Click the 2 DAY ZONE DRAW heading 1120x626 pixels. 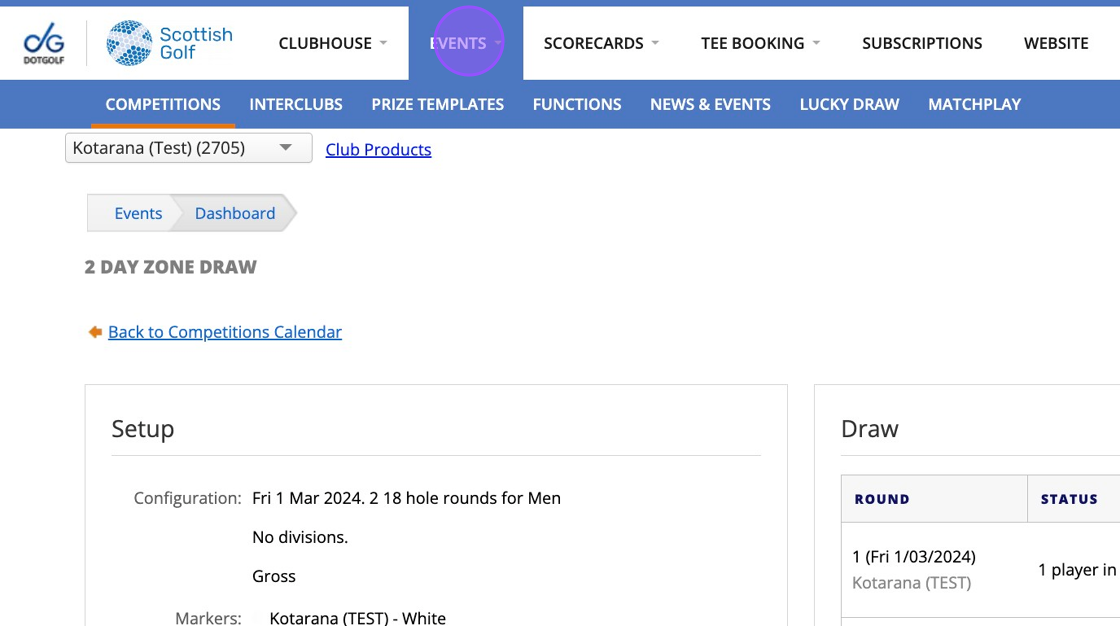171,267
